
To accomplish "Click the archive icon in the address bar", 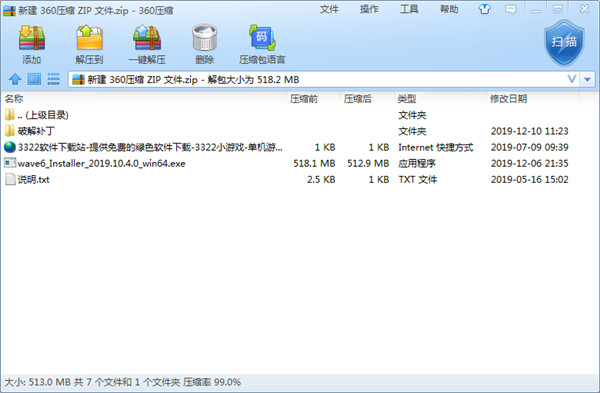I will point(78,80).
